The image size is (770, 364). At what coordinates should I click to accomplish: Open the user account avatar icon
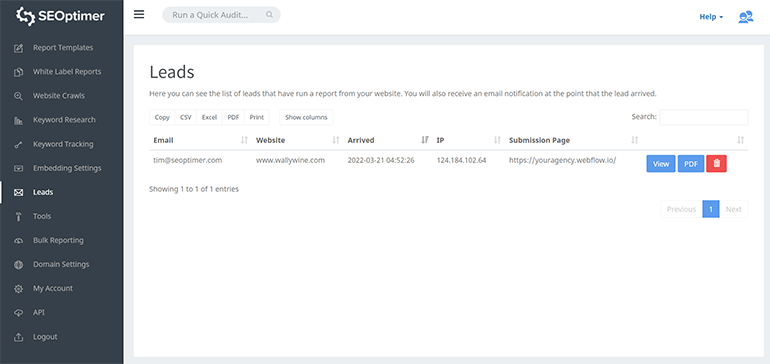745,17
